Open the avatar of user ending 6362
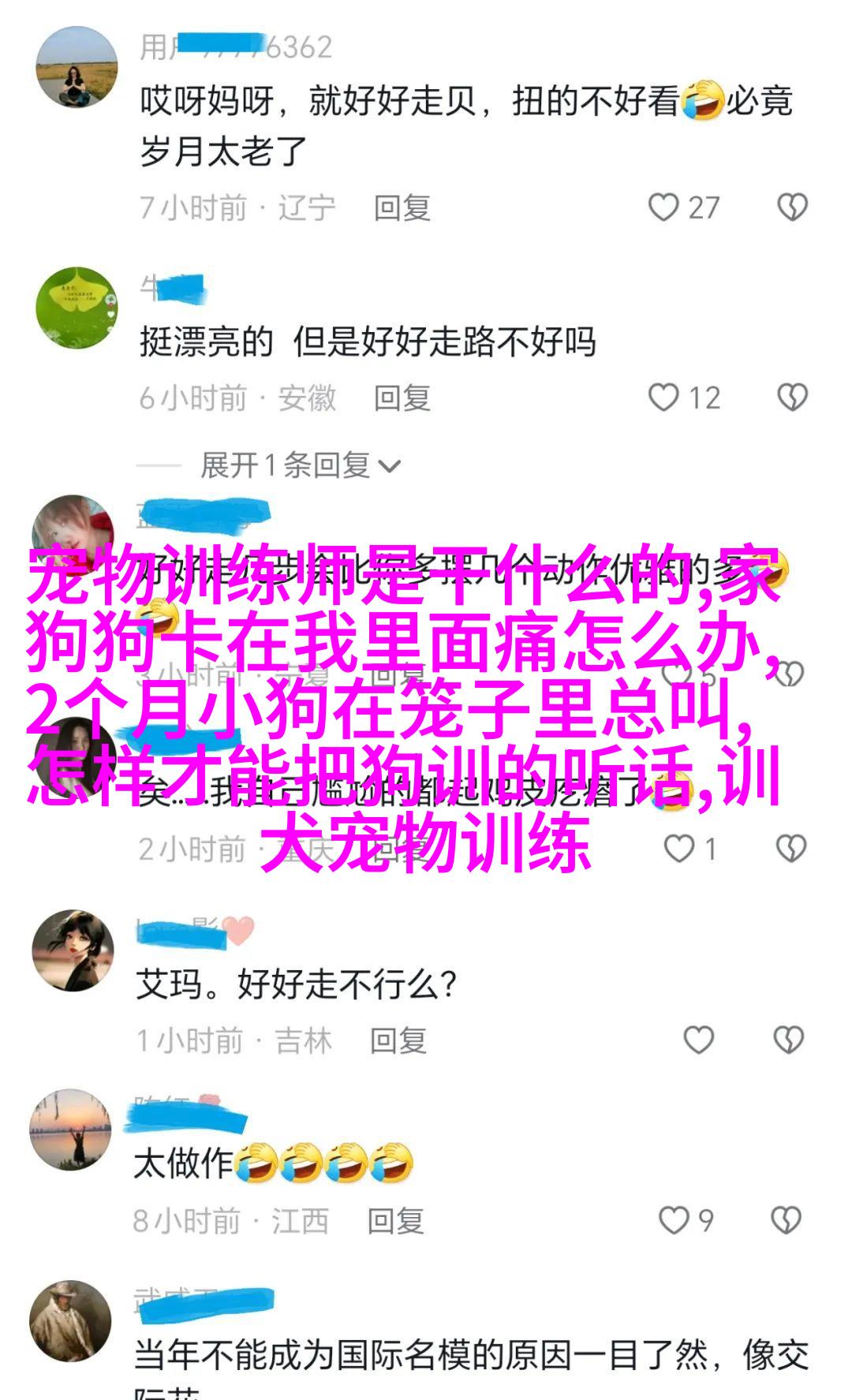Viewport: 852px width, 1400px height. (x=77, y=69)
